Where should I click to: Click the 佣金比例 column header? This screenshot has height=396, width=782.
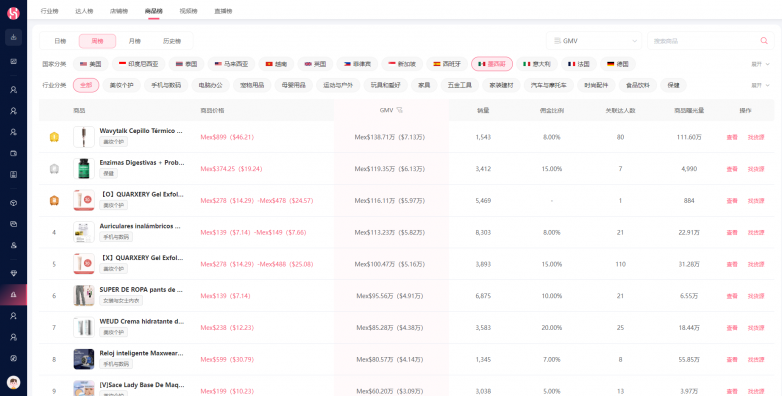(x=552, y=110)
